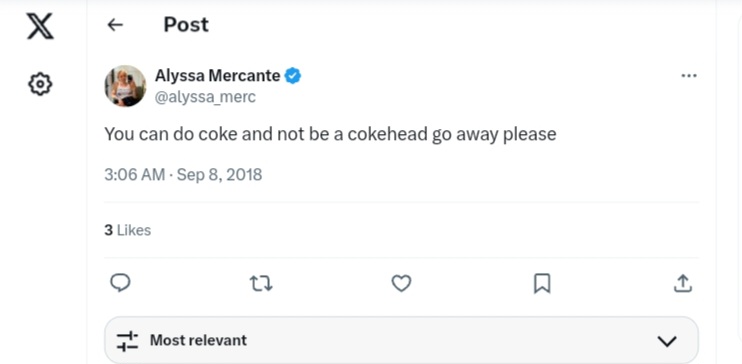
Task: Like the post with the heart
Action: click(x=401, y=284)
